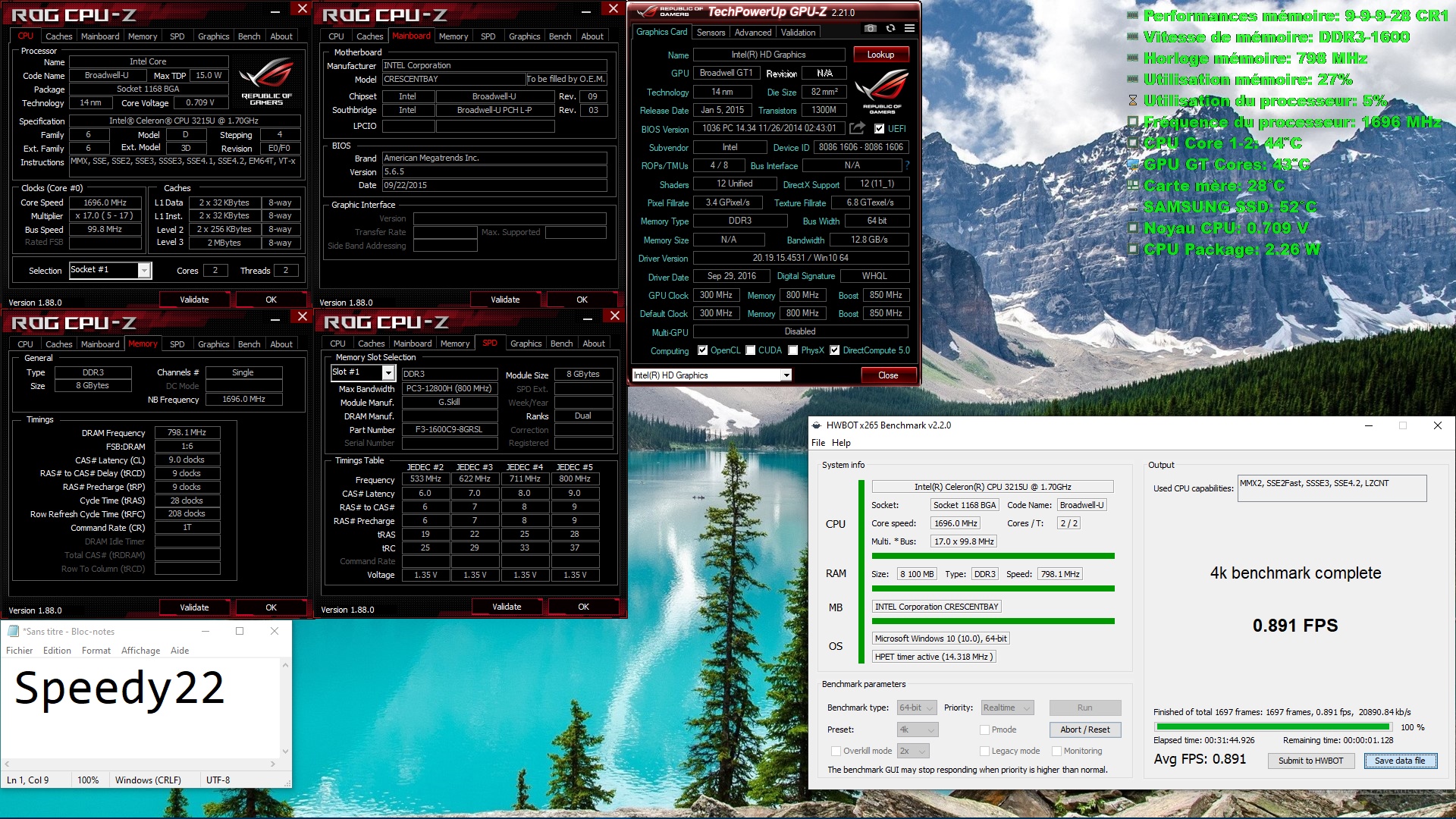Toggle the DirectCompute 5.0 checkbox

[x=835, y=350]
